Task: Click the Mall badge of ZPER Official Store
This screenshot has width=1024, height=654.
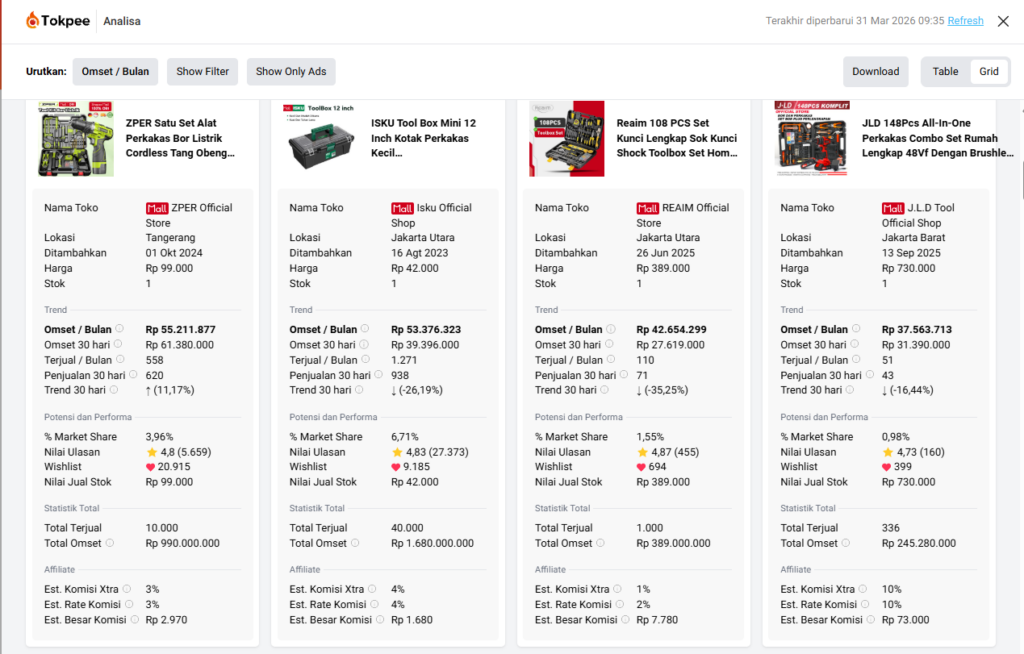Action: coord(157,208)
